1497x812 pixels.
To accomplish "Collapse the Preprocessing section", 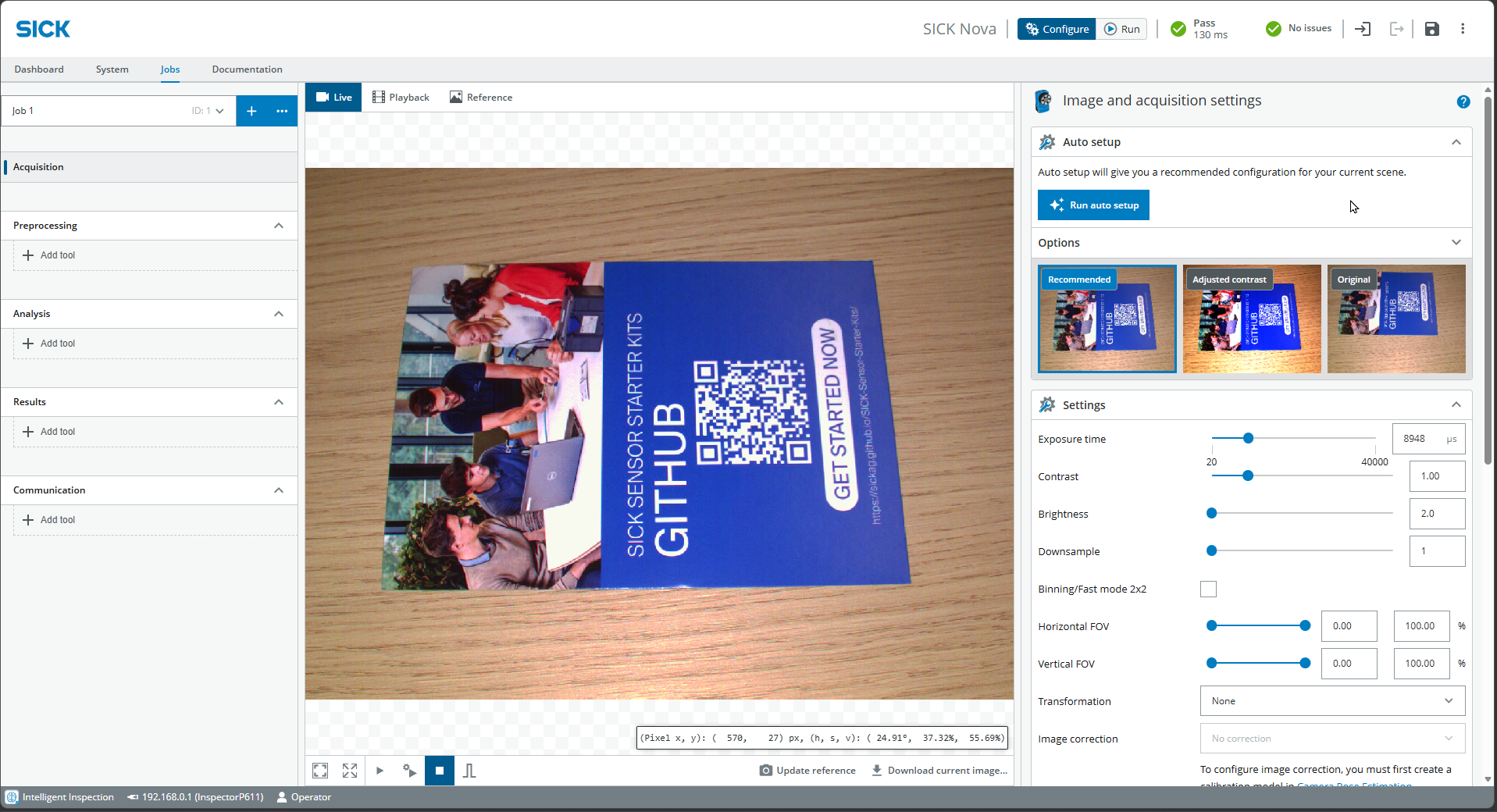I will [279, 226].
